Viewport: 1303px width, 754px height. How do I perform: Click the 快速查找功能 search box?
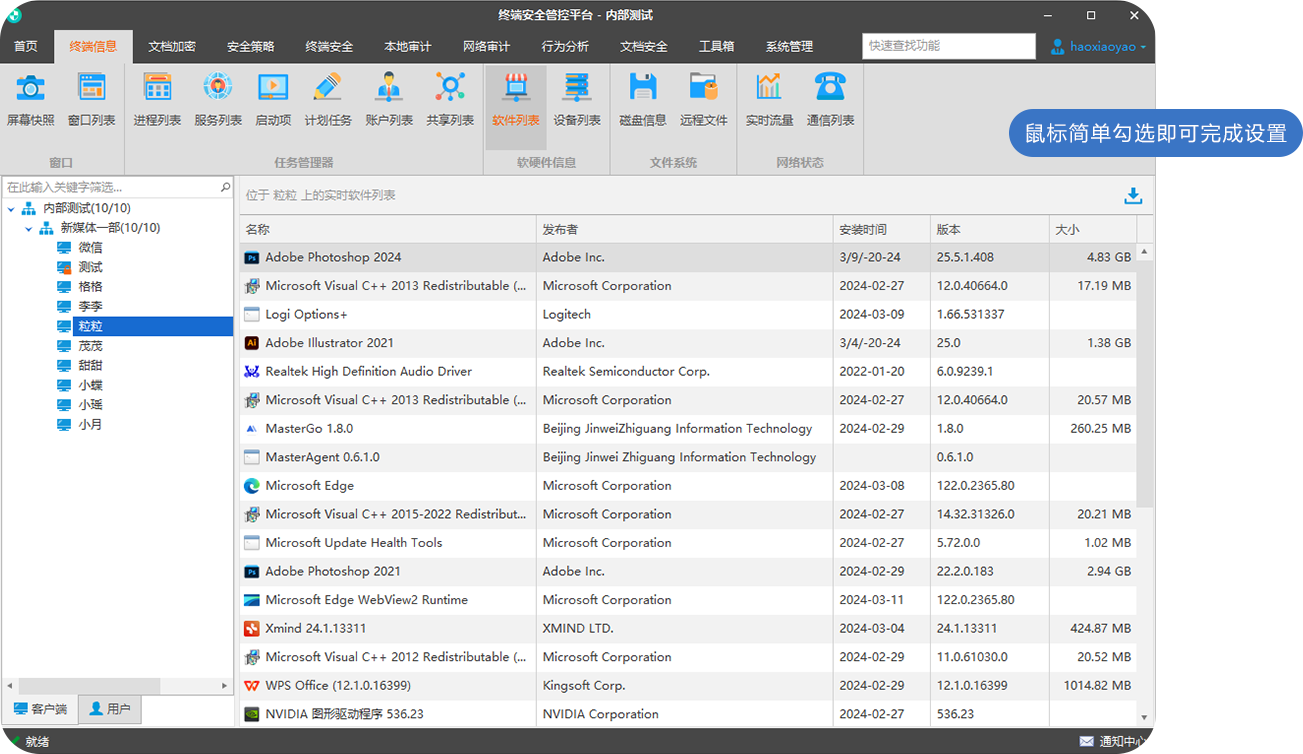click(x=949, y=46)
